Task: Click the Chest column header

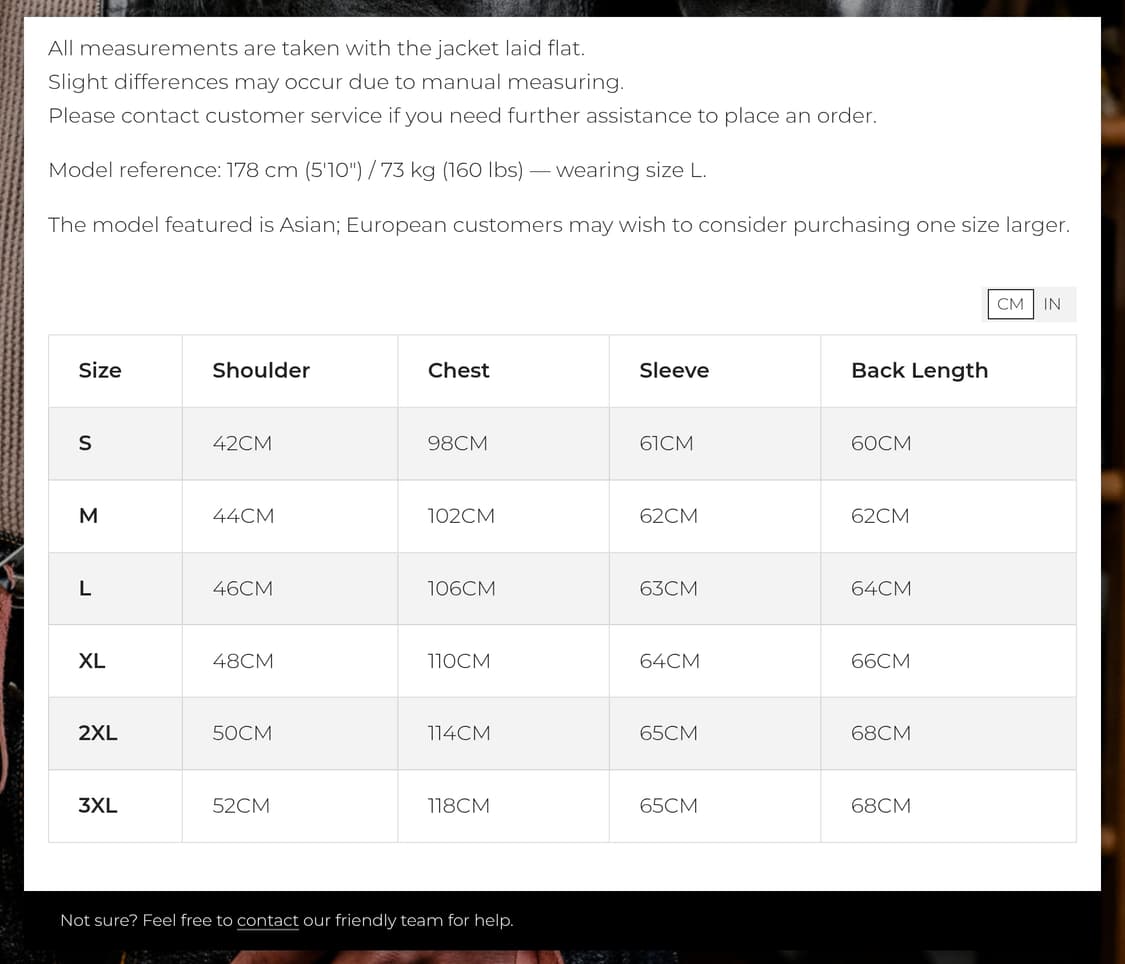Action: pyautogui.click(x=458, y=370)
